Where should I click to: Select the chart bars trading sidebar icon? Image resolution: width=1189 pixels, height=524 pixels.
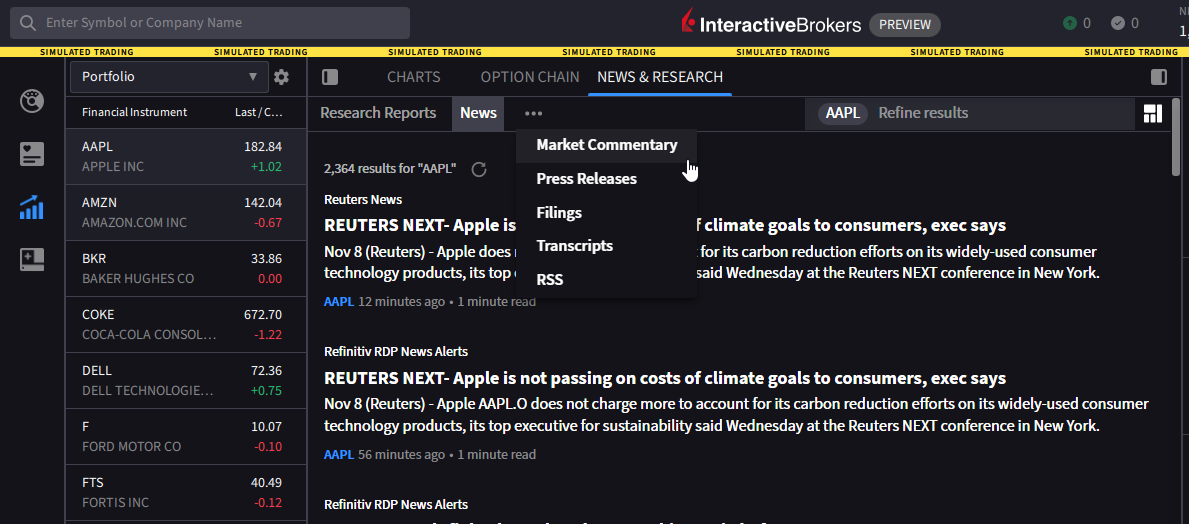tap(32, 207)
